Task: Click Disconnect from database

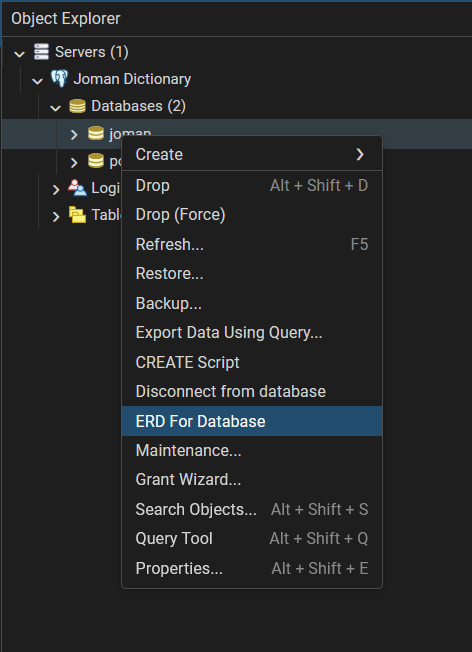Action: 252,392
